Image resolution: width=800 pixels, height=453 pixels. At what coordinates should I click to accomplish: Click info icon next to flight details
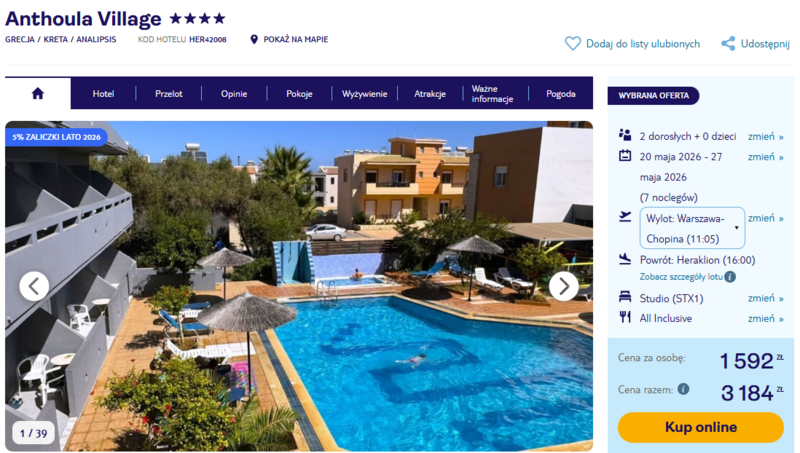(730, 277)
